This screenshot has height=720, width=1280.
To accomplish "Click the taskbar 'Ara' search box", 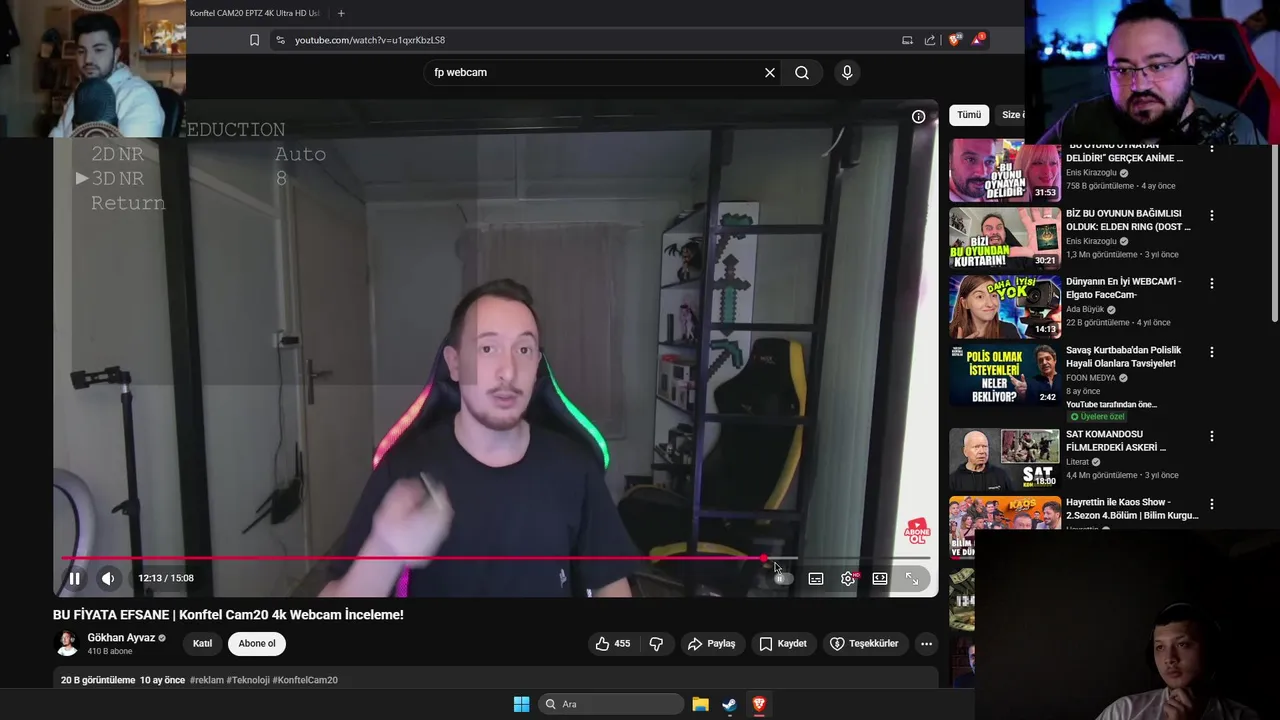I will coord(611,704).
